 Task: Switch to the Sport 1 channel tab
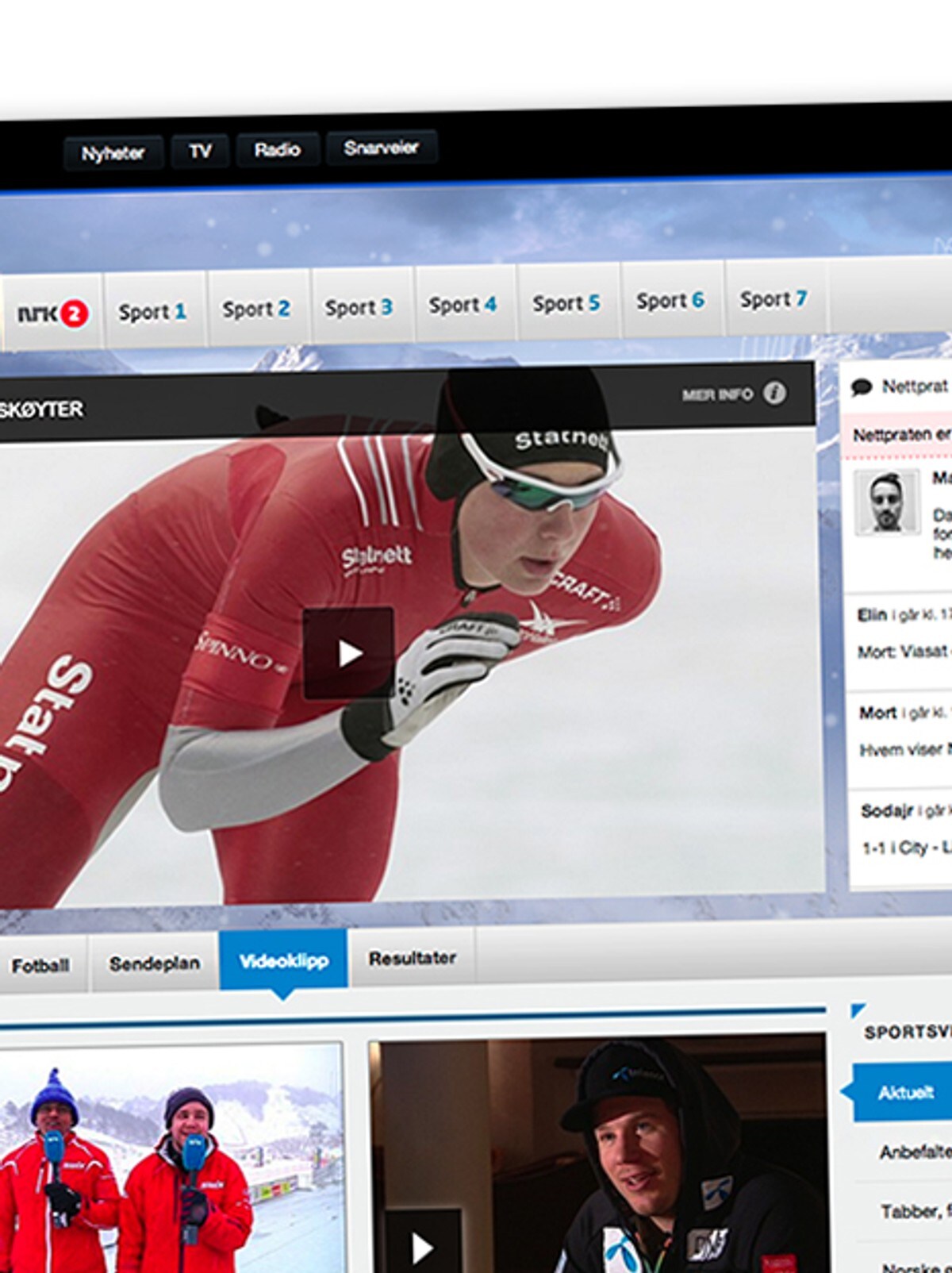152,312
